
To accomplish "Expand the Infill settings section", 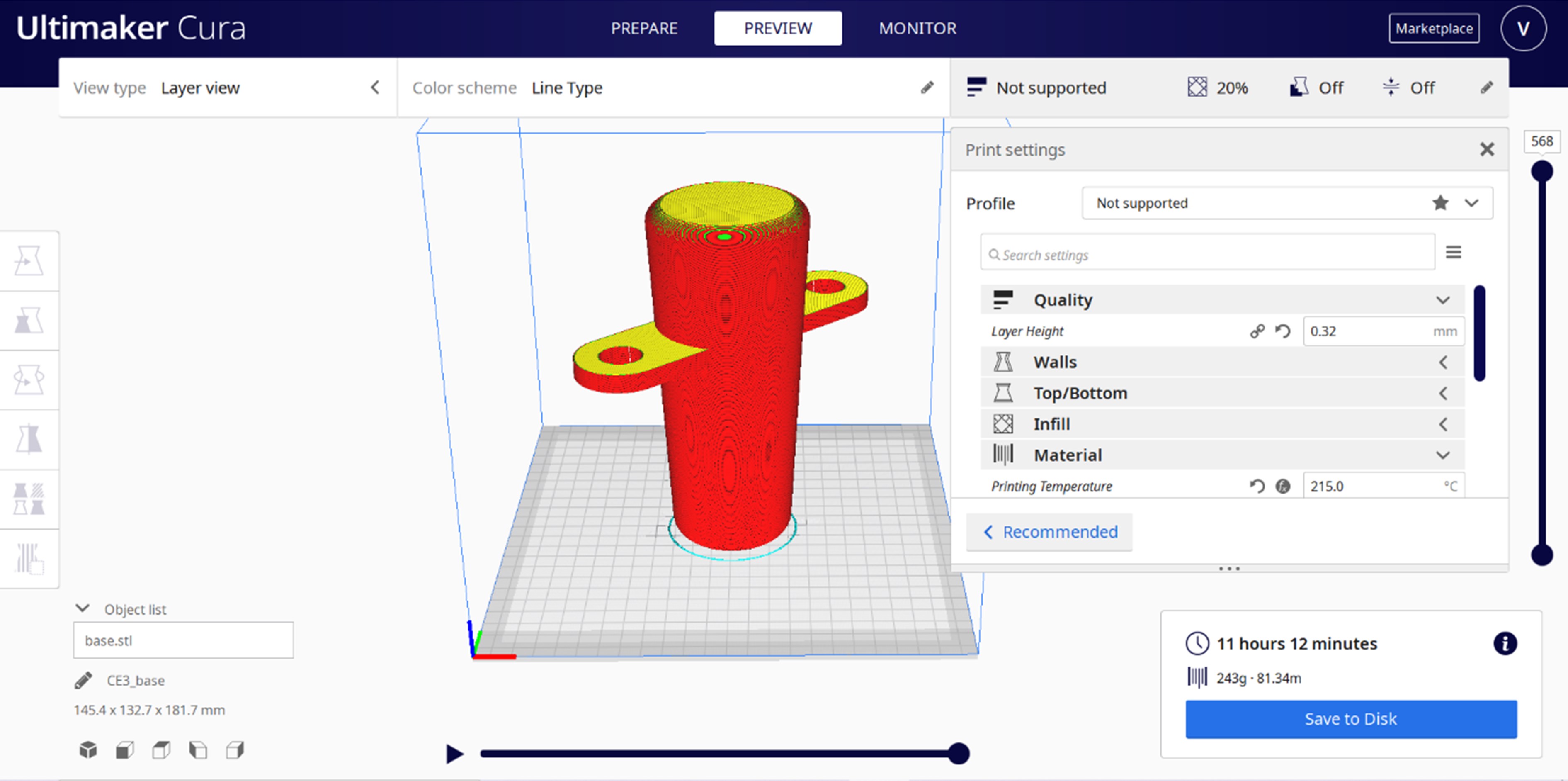I will [1222, 423].
